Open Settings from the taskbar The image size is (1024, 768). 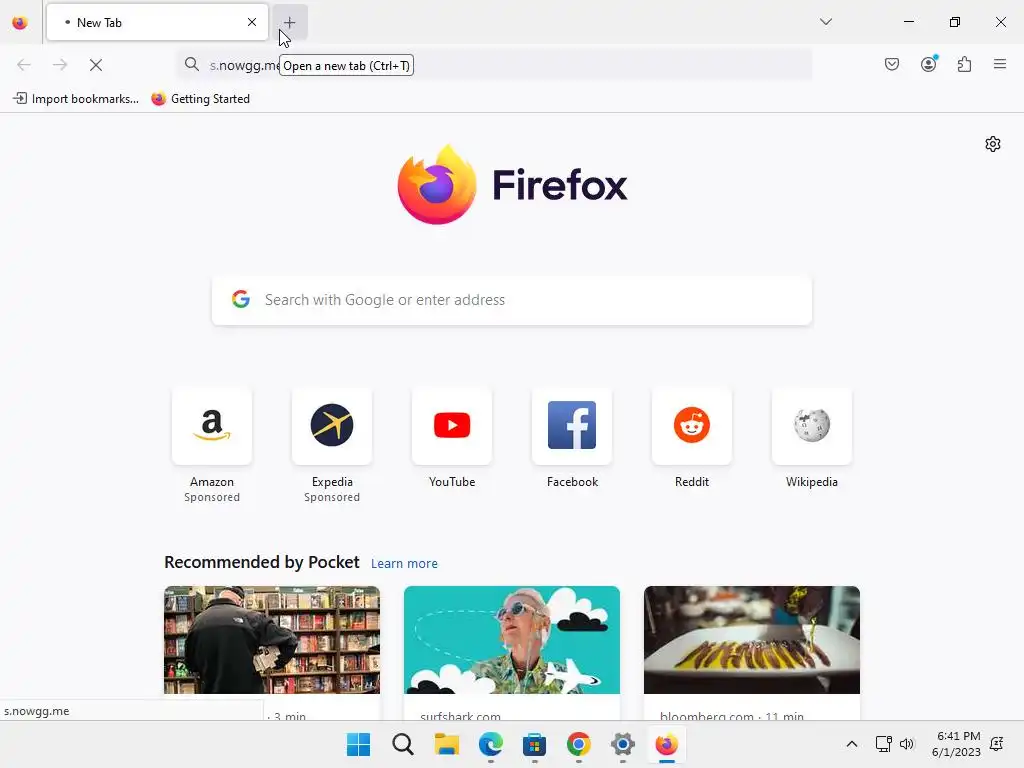[622, 744]
